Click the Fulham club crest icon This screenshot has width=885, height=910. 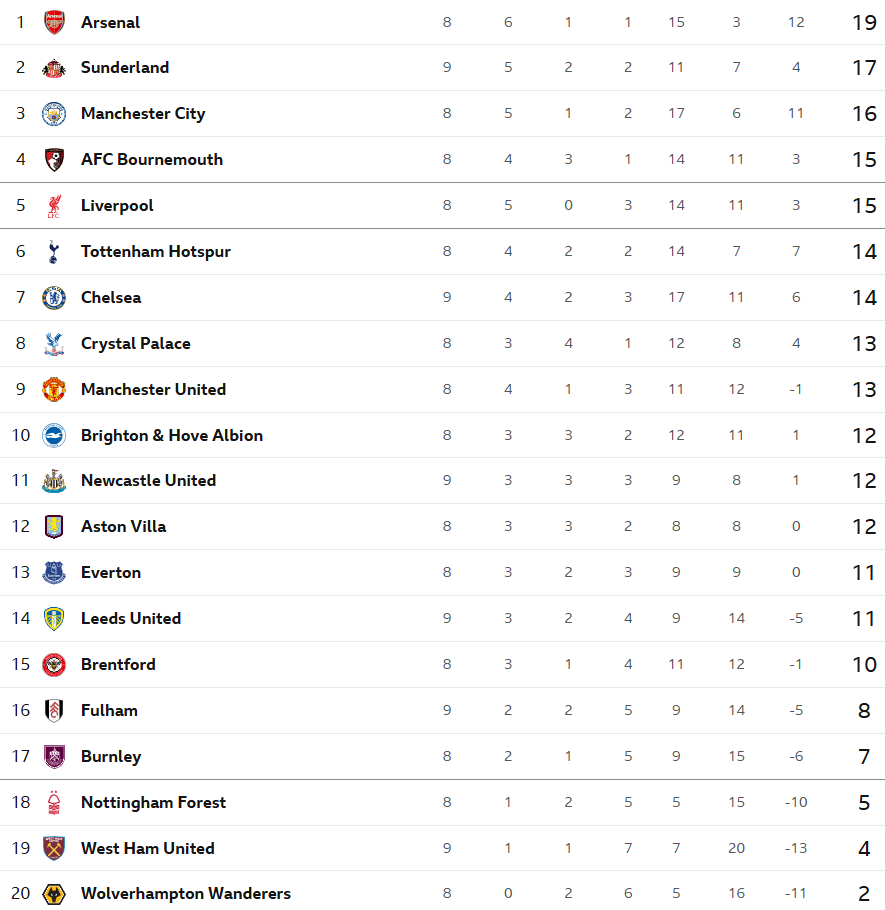[54, 711]
